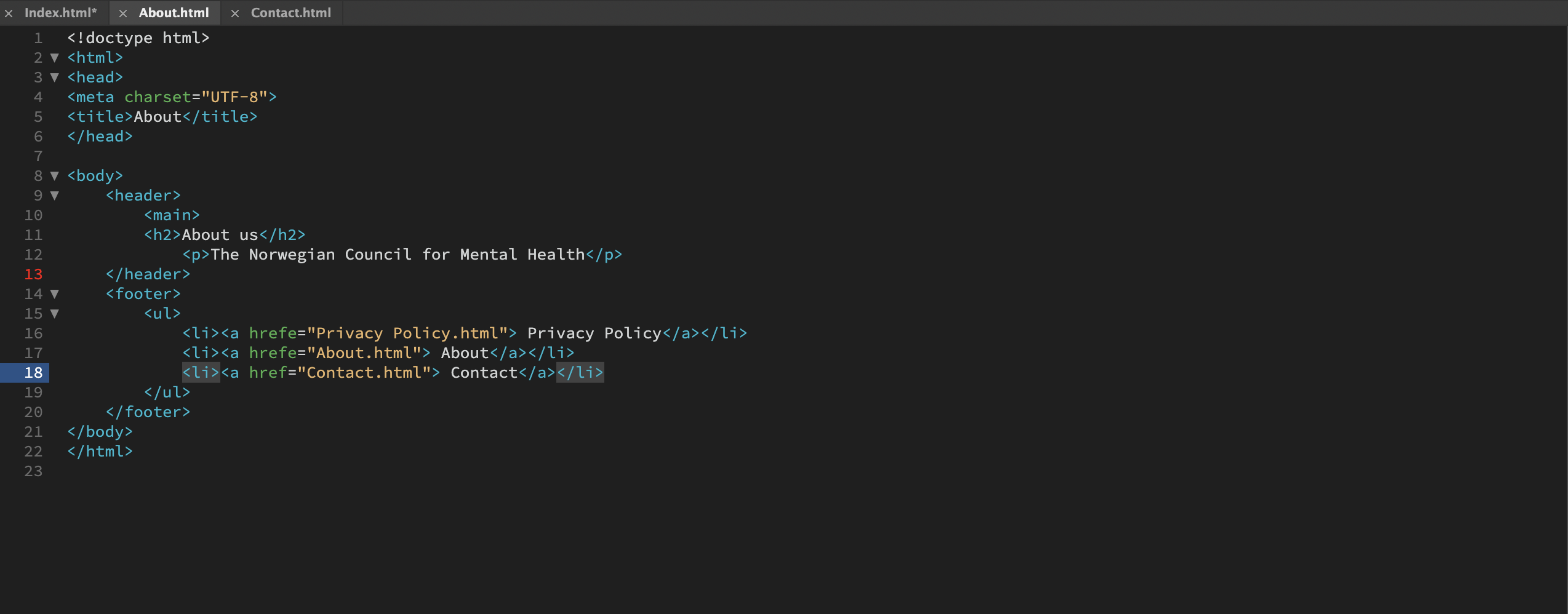Viewport: 1568px width, 614px height.
Task: Collapse the header block on line 9
Action: pyautogui.click(x=55, y=196)
